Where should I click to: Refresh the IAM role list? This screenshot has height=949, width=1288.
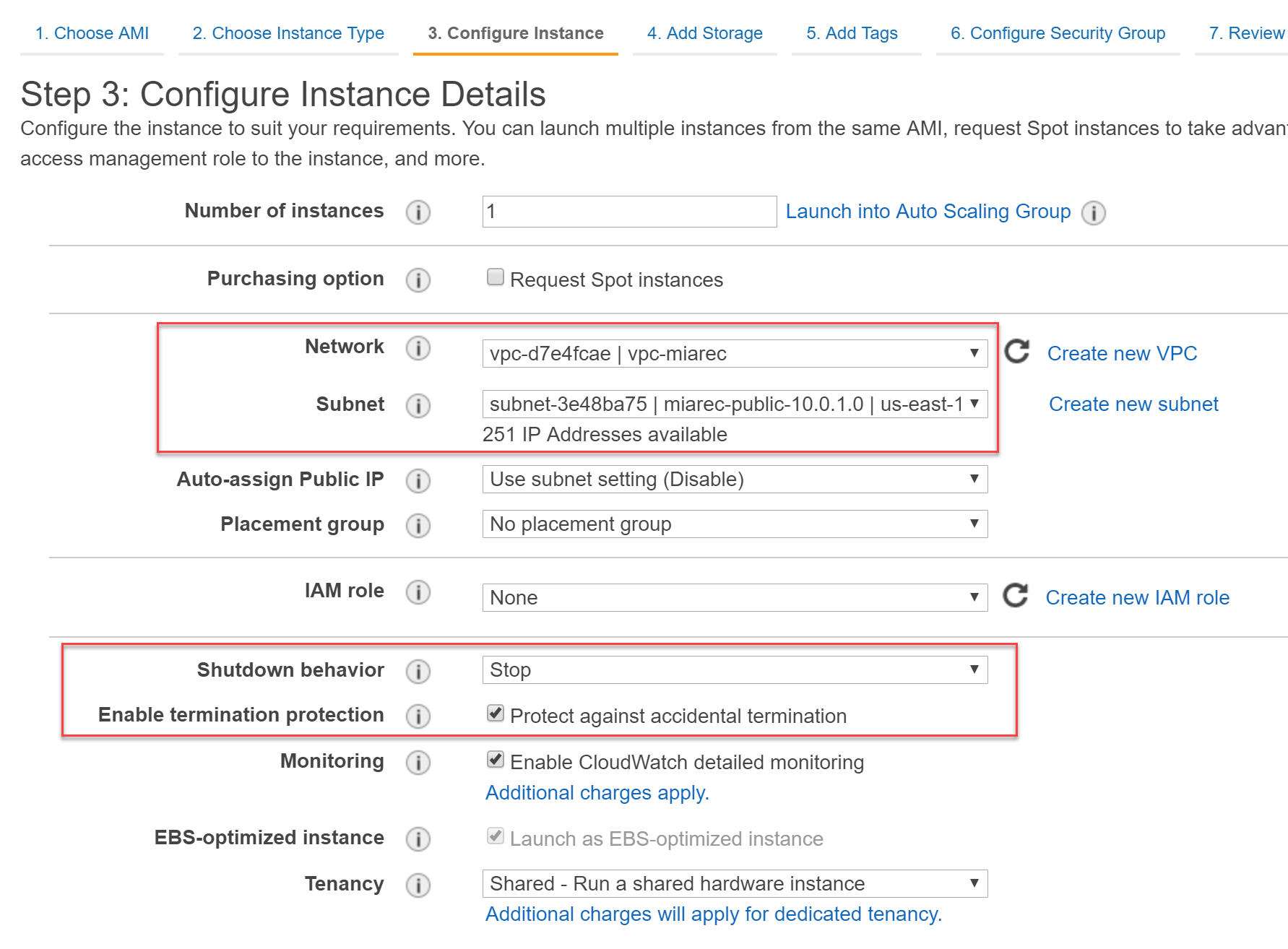1016,596
